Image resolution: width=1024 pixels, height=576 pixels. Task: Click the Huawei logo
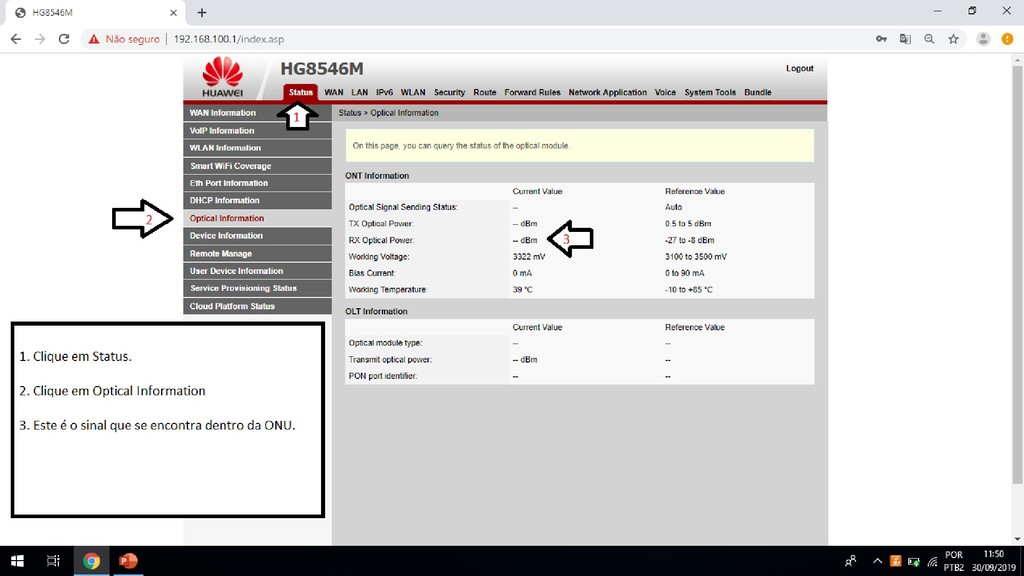pos(223,77)
